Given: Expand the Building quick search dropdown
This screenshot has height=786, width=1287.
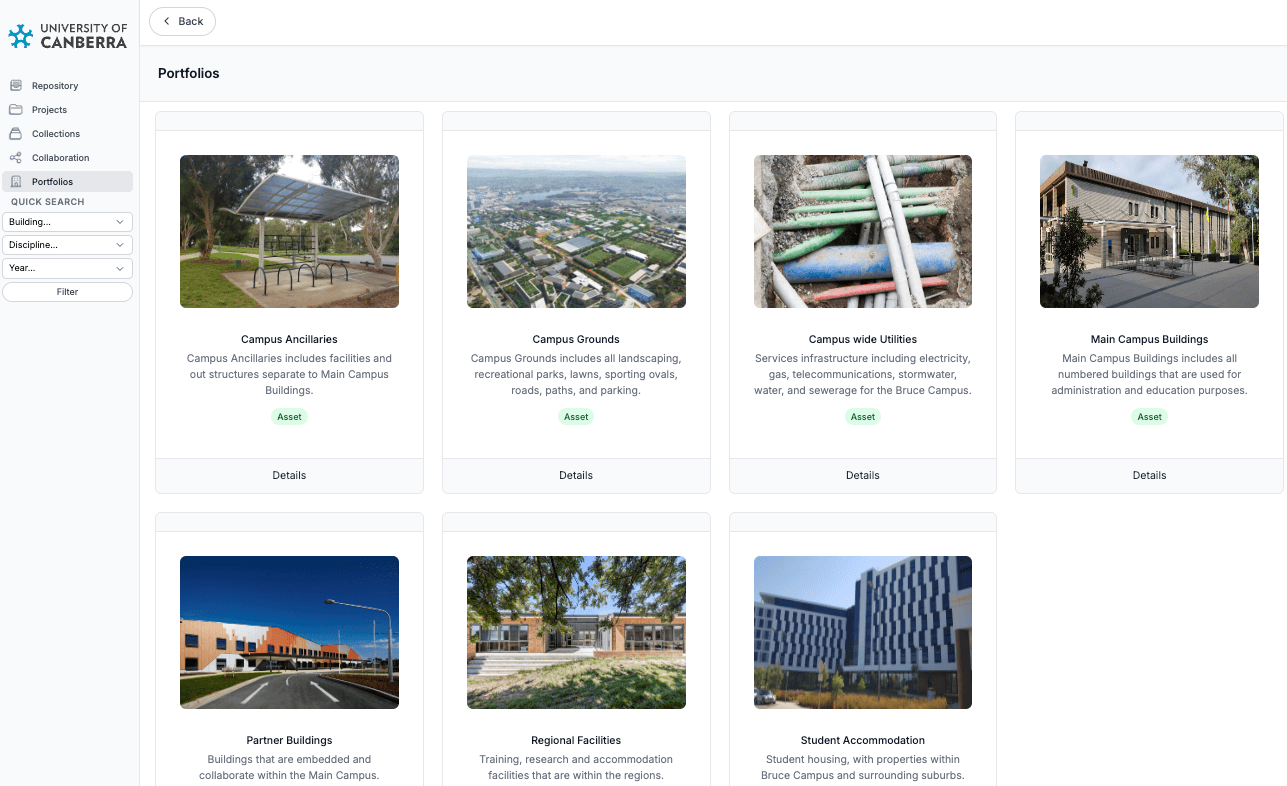Looking at the screenshot, I should [68, 222].
